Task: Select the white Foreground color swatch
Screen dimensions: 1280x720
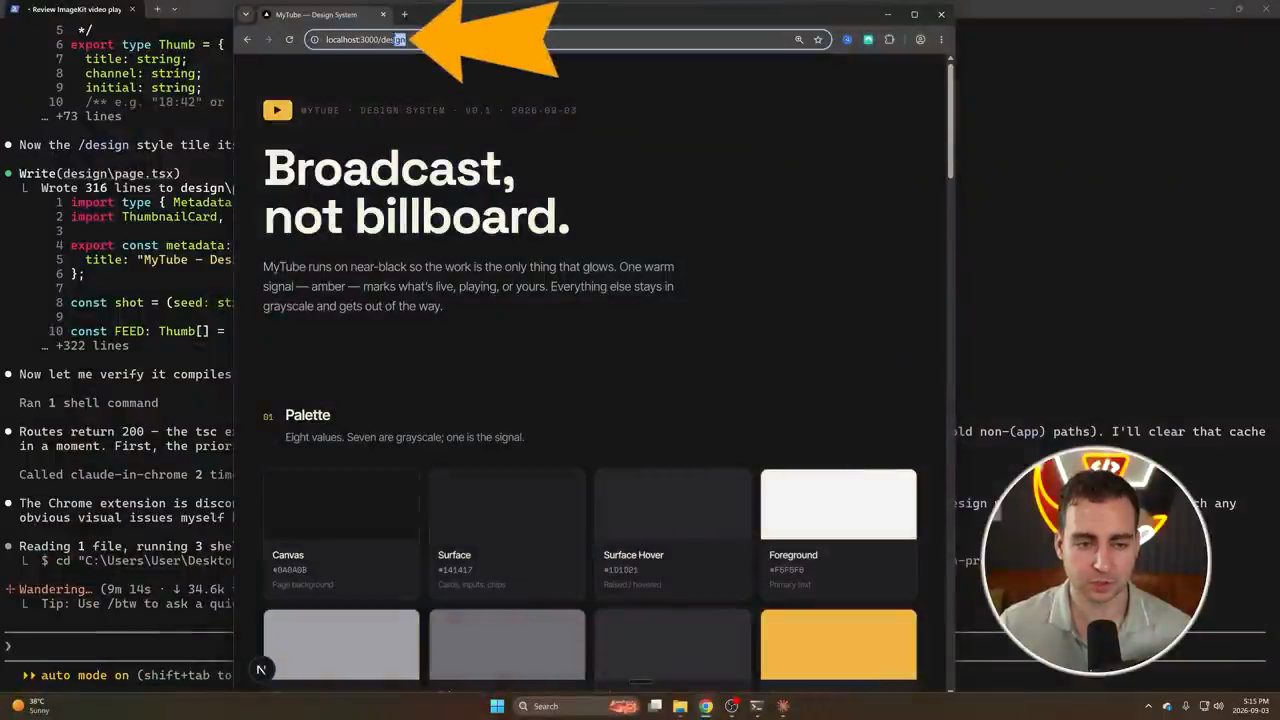Action: tap(838, 534)
